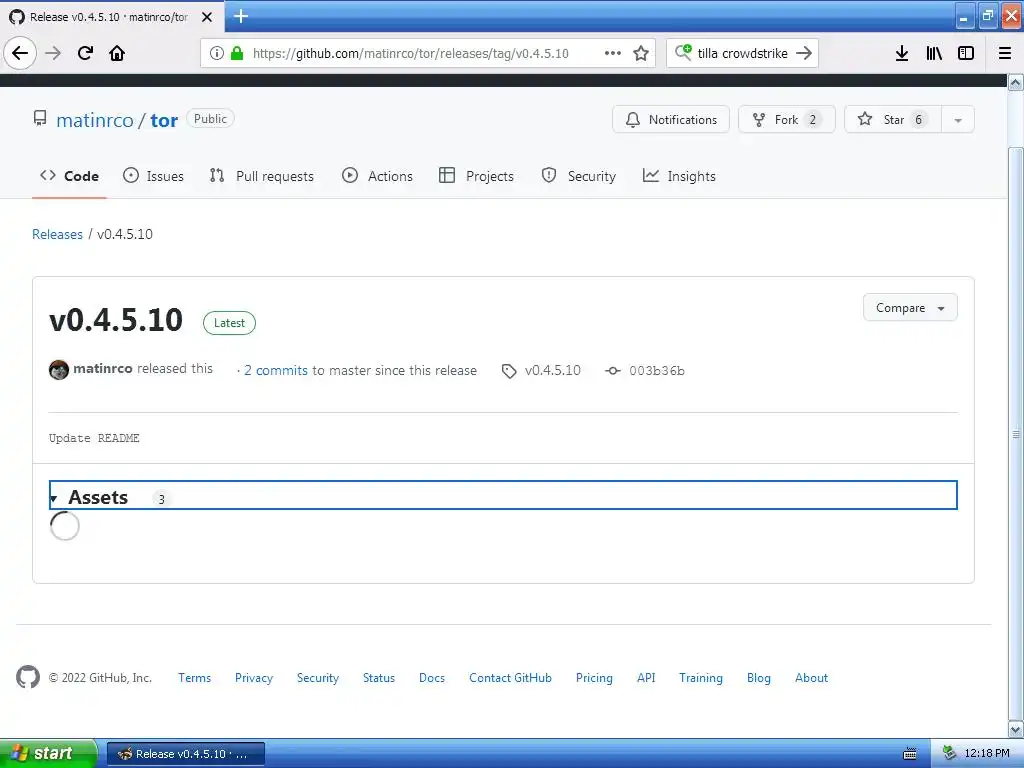This screenshot has height=768, width=1024.
Task: Click the scrollbar up arrow
Action: coord(1016,82)
